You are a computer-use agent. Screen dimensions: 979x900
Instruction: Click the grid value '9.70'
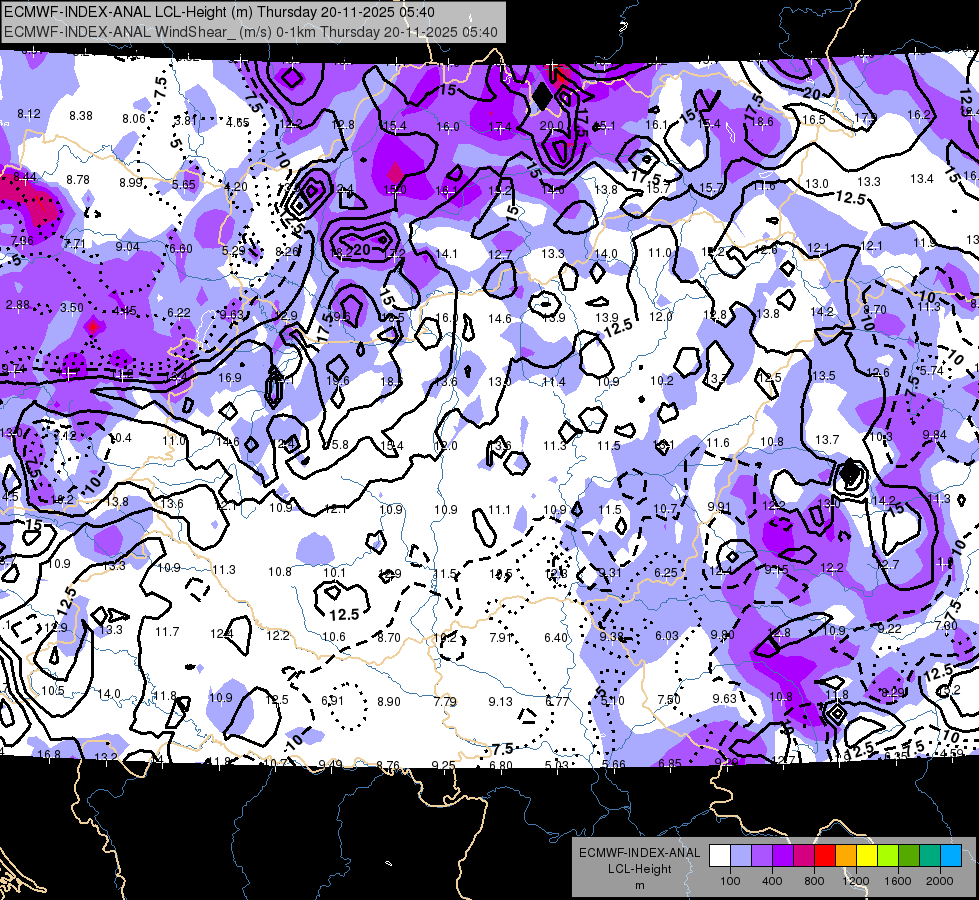pos(875,310)
